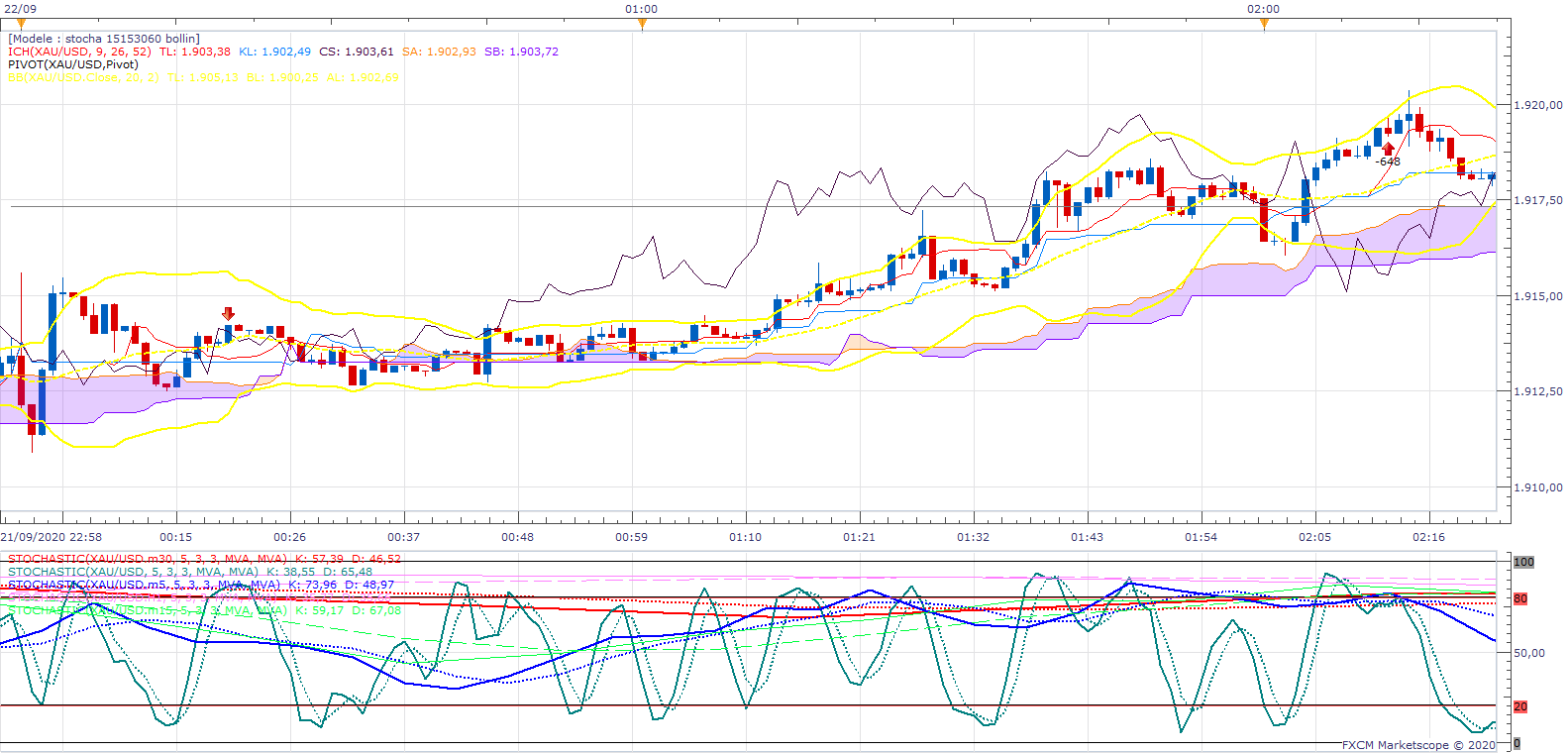This screenshot has width=1568, height=753.
Task: Click the 00:26 time axis label
Action: (x=289, y=537)
